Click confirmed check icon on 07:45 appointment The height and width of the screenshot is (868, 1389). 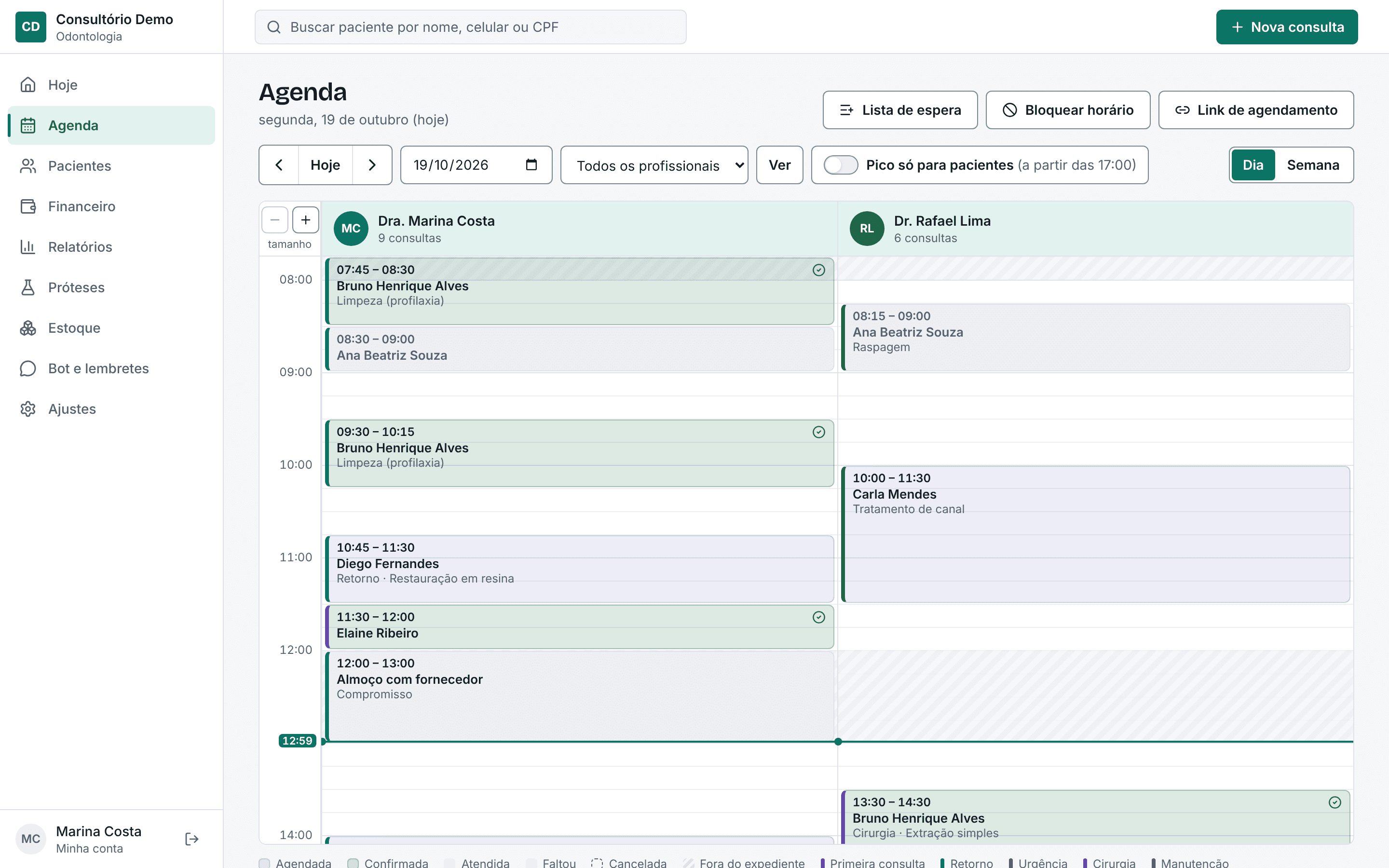818,270
